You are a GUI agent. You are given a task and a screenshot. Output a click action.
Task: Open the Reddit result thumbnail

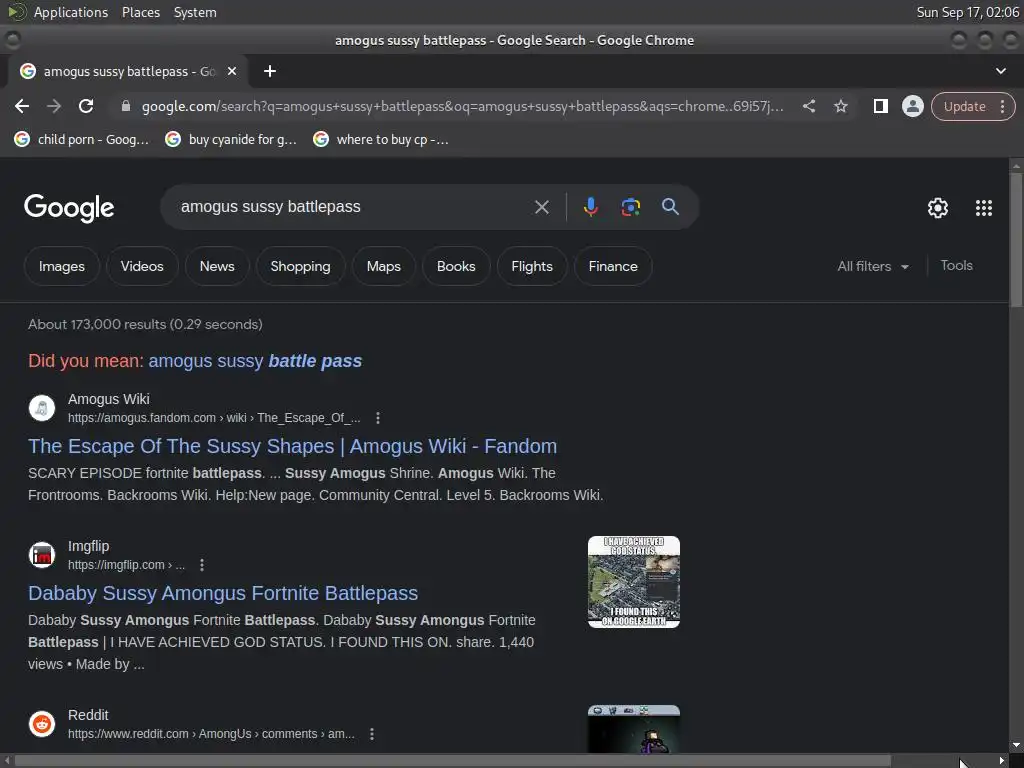pos(633,729)
